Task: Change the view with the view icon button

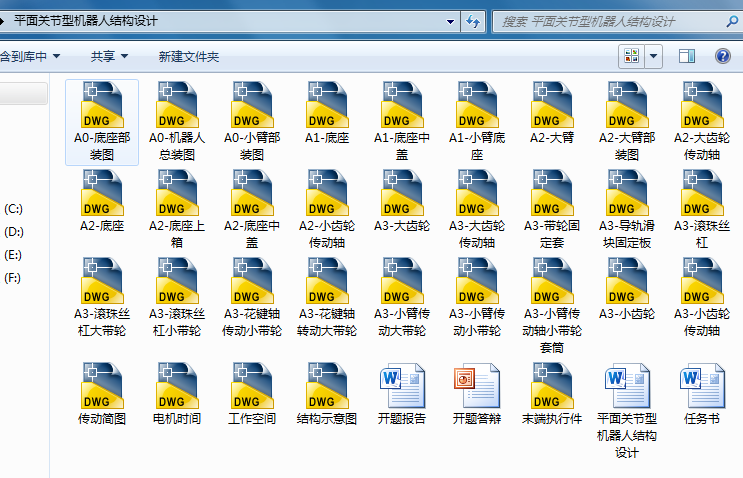Action: coord(632,56)
